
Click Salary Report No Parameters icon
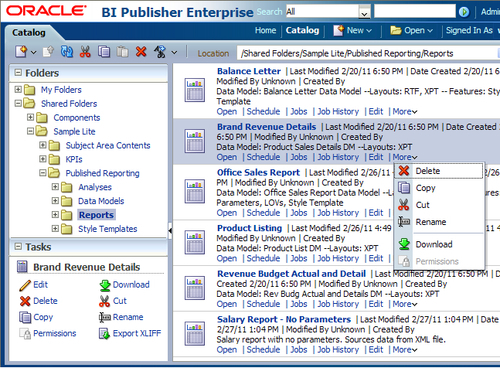click(195, 334)
